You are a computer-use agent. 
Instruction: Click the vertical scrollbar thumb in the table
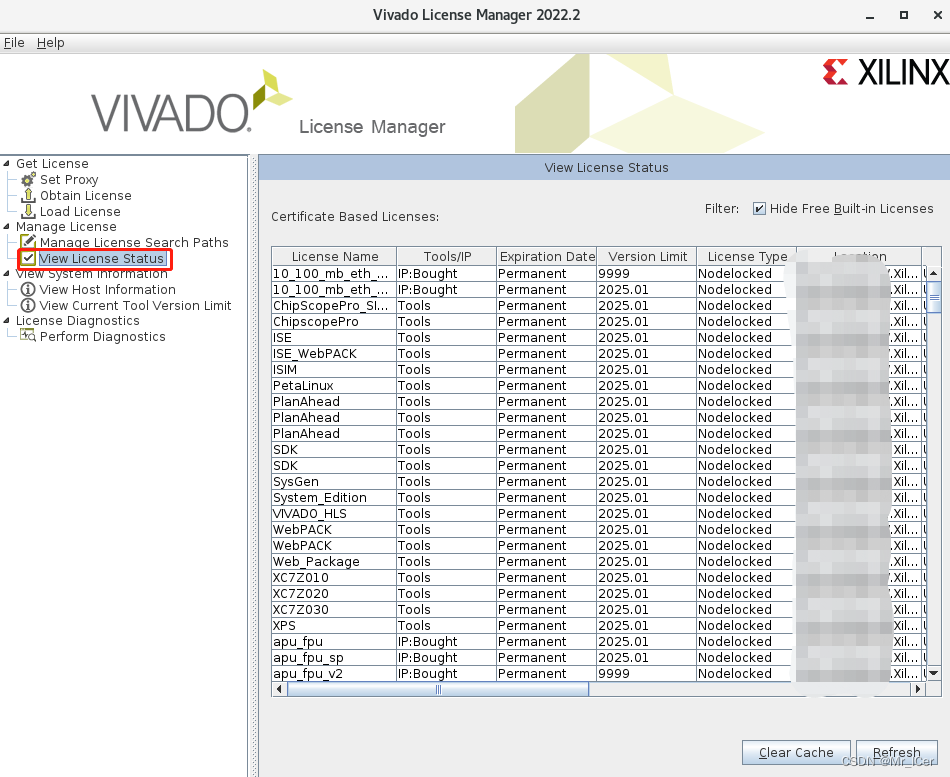click(934, 297)
